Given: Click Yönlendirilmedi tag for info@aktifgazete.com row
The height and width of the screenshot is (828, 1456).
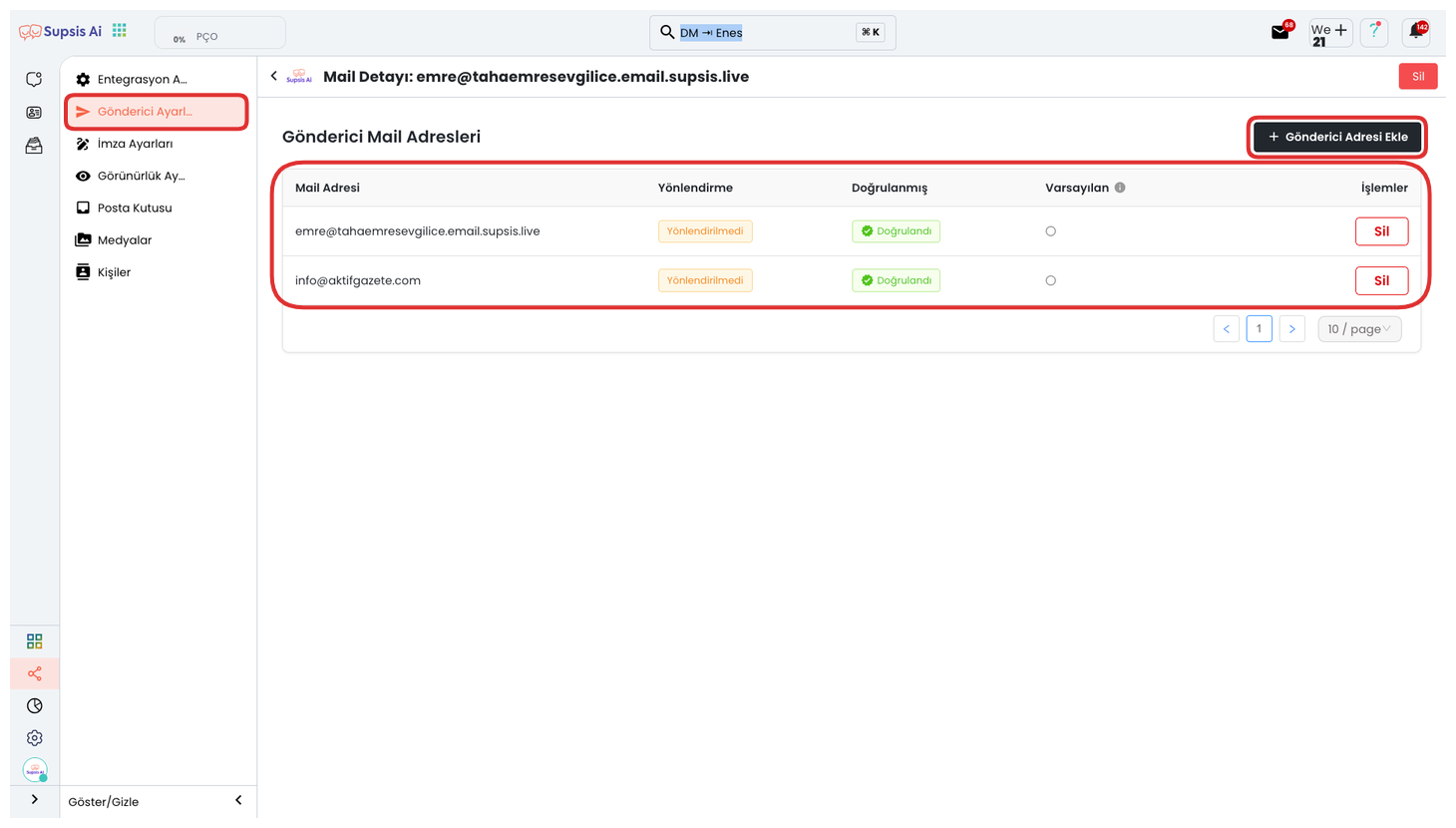Looking at the screenshot, I should coord(705,280).
